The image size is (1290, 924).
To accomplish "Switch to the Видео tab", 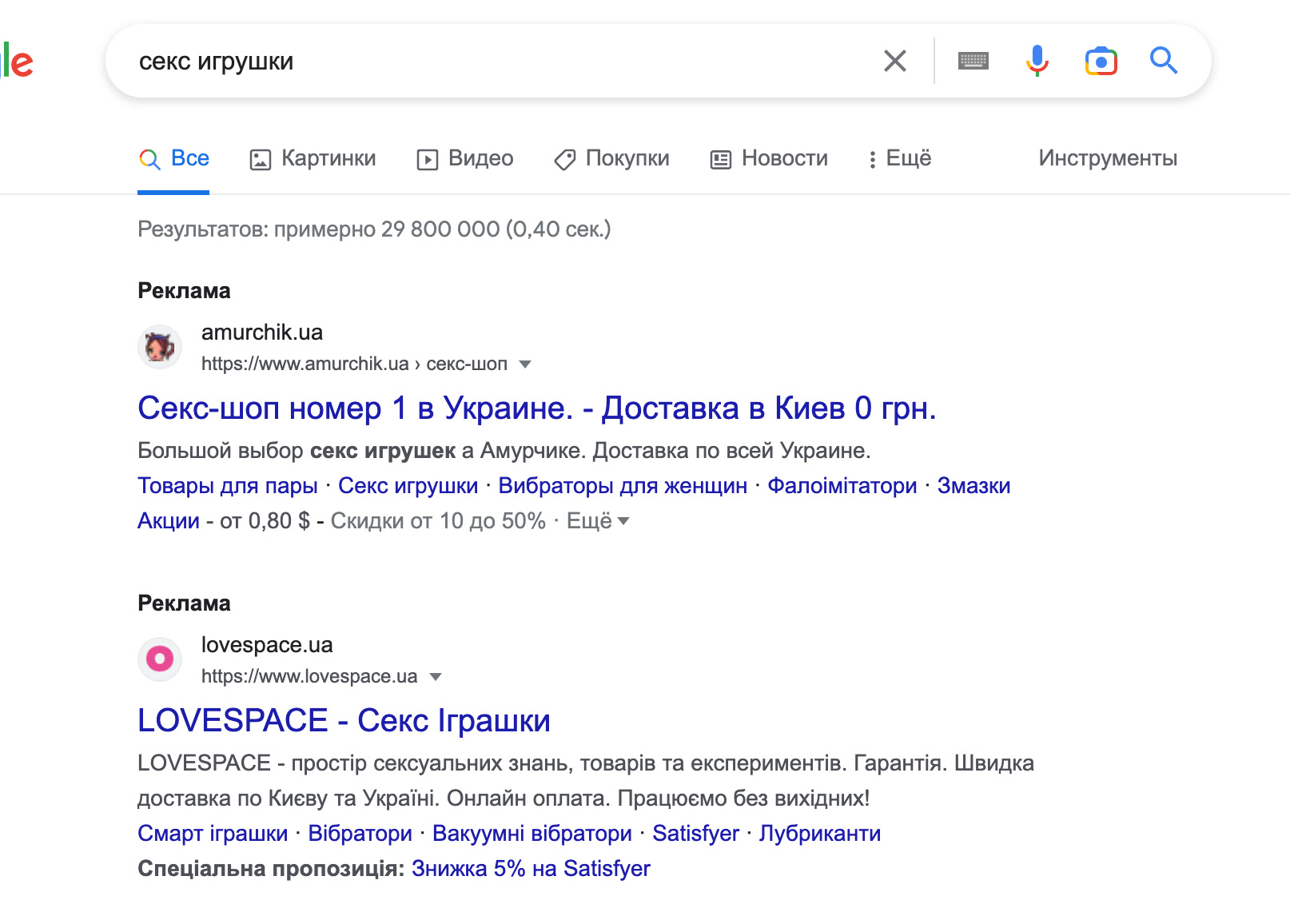I will [x=465, y=158].
